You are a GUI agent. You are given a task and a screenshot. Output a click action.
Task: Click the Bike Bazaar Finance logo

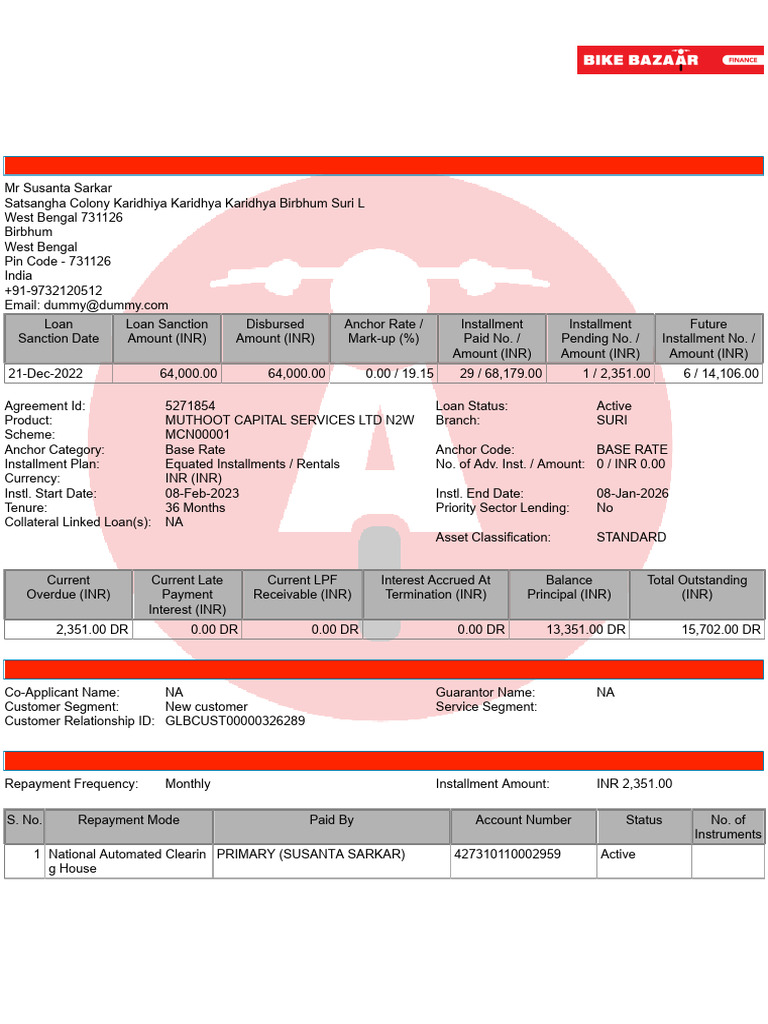tap(670, 59)
